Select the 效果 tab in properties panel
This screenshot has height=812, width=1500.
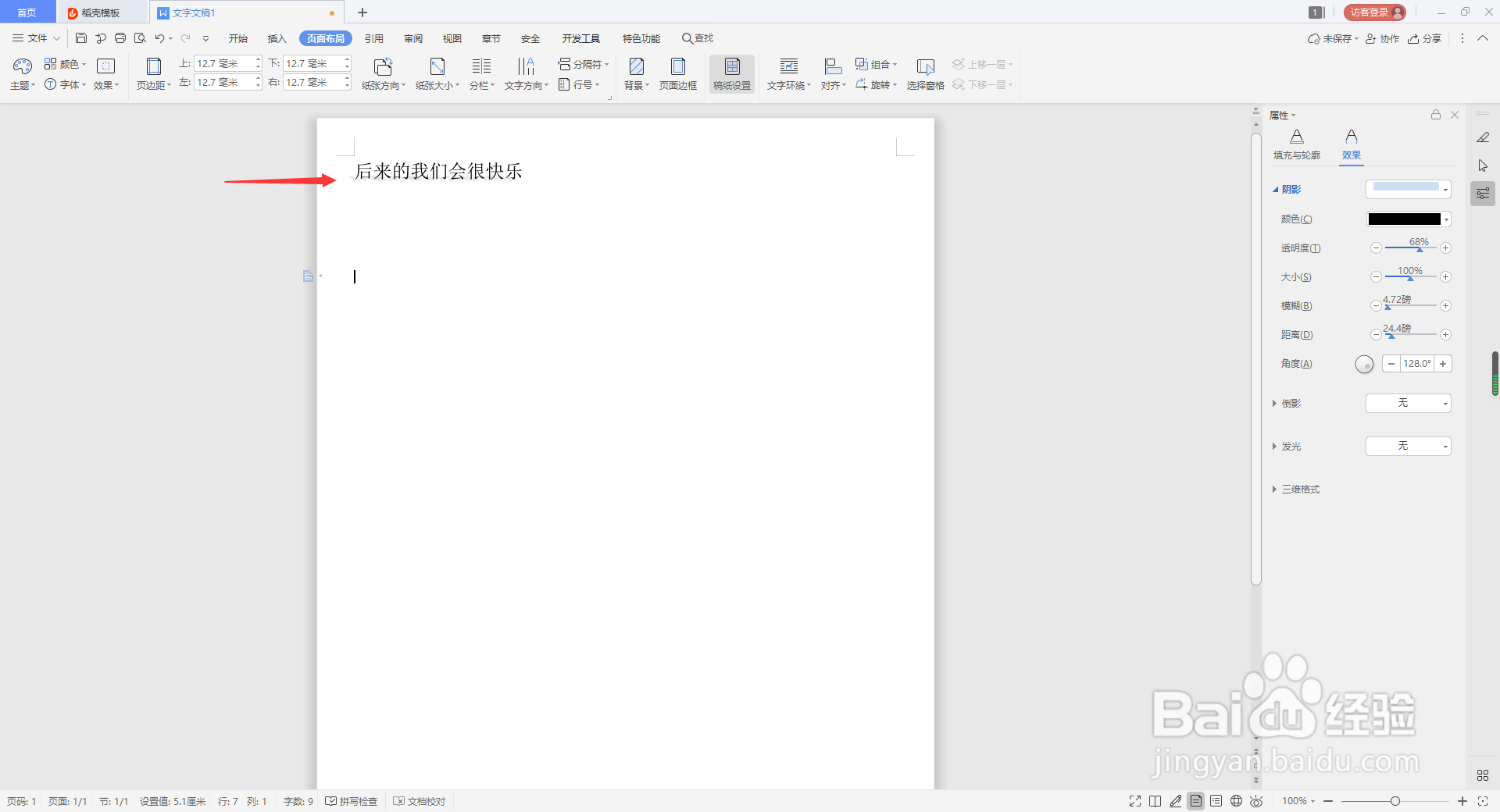click(x=1352, y=145)
